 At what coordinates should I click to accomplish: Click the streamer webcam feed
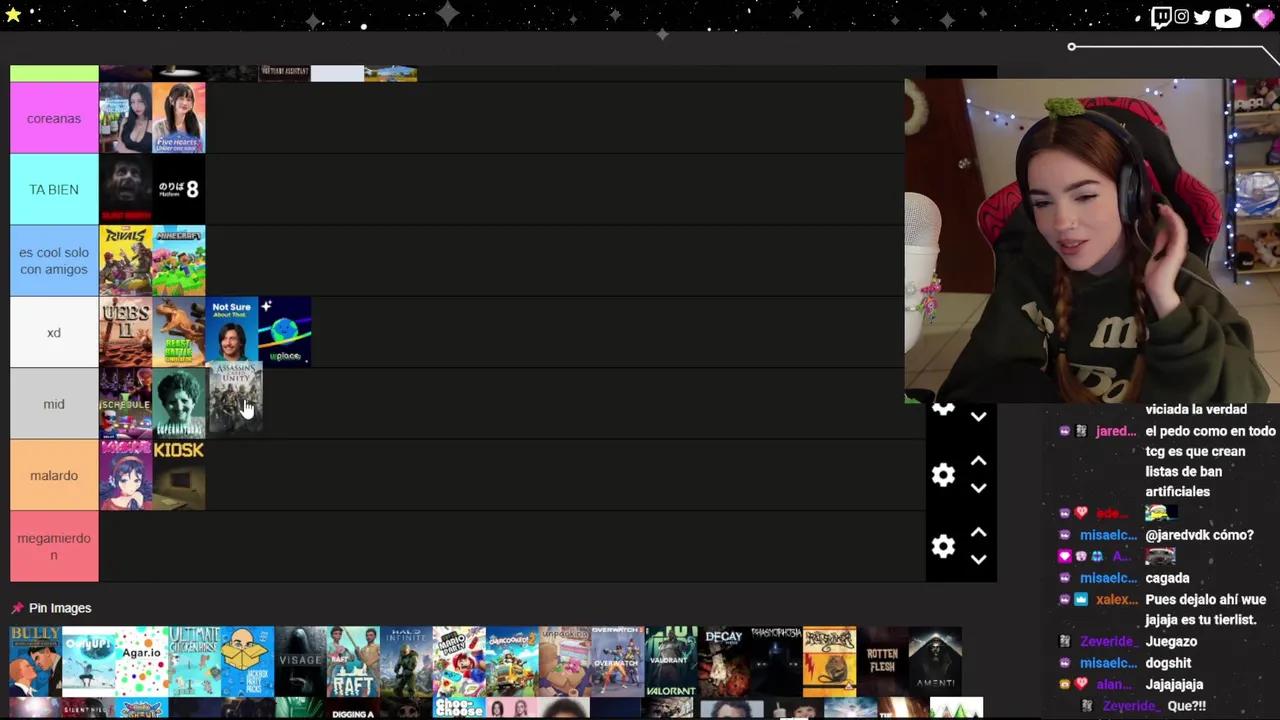coord(1092,241)
